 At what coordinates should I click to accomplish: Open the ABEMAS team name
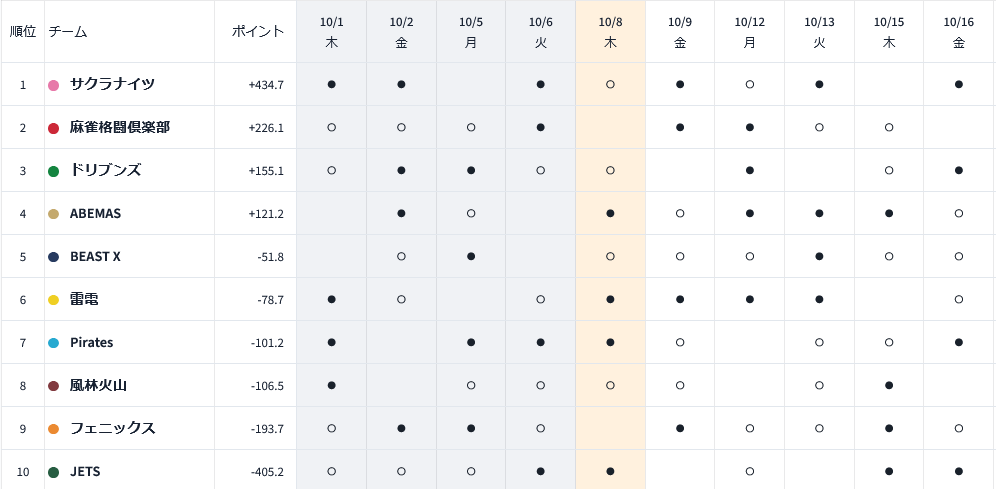point(95,213)
